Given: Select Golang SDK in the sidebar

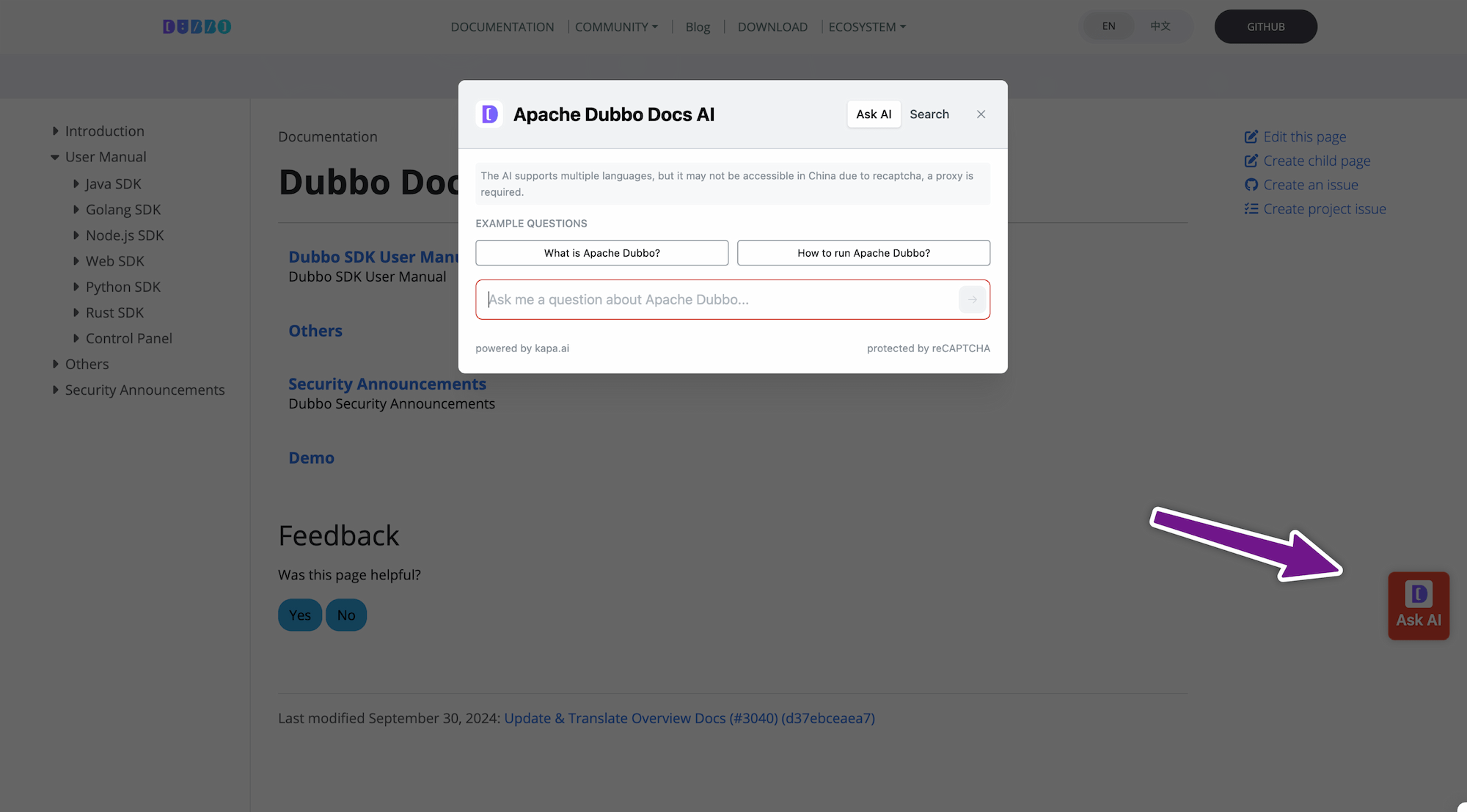Looking at the screenshot, I should click(123, 210).
